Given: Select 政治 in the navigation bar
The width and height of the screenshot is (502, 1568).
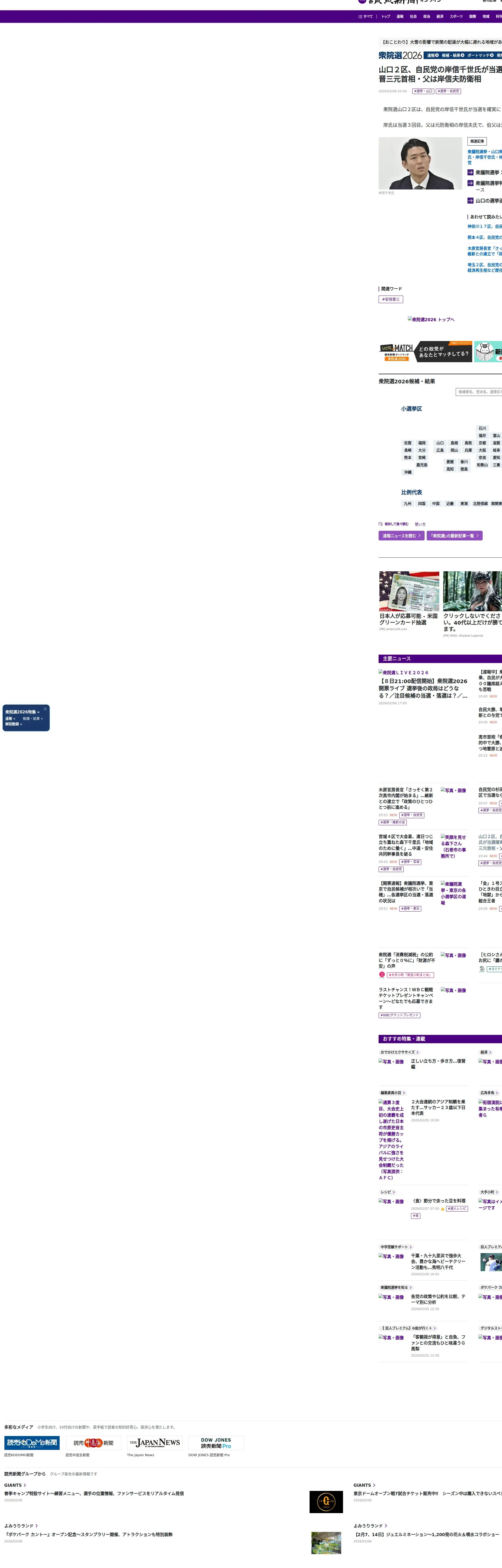Looking at the screenshot, I should click(x=426, y=16).
